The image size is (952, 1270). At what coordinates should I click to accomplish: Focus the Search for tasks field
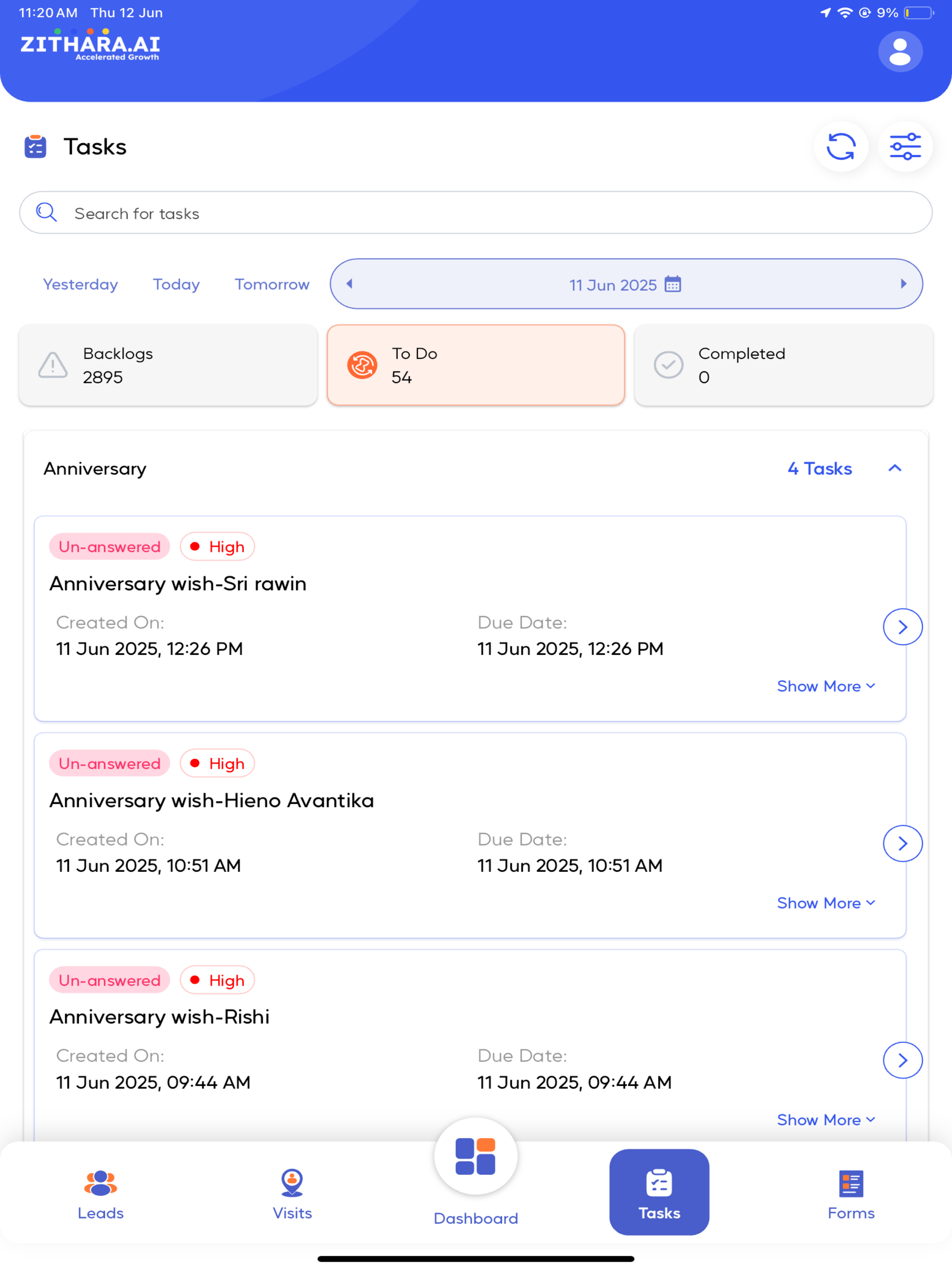coord(476,213)
